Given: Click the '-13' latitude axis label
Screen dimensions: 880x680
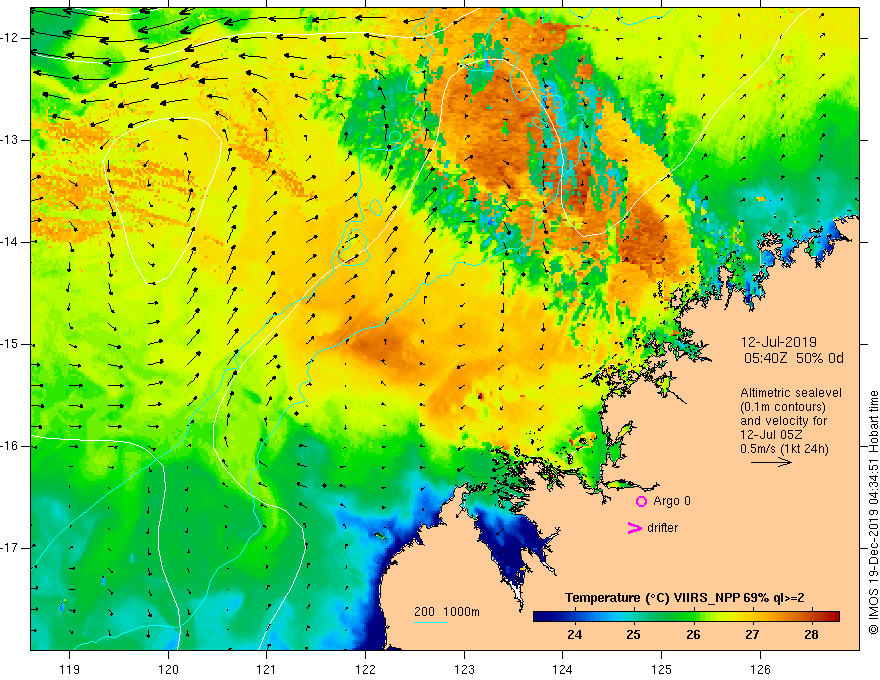Looking at the screenshot, I should pos(11,140).
